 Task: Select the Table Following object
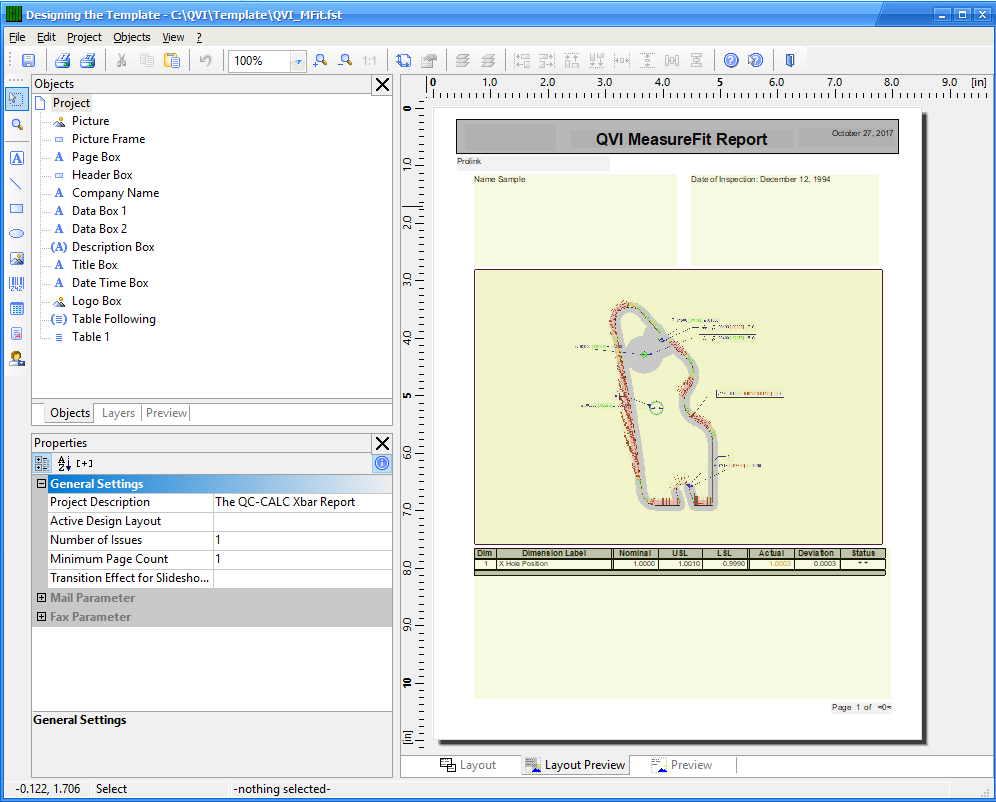pos(114,319)
